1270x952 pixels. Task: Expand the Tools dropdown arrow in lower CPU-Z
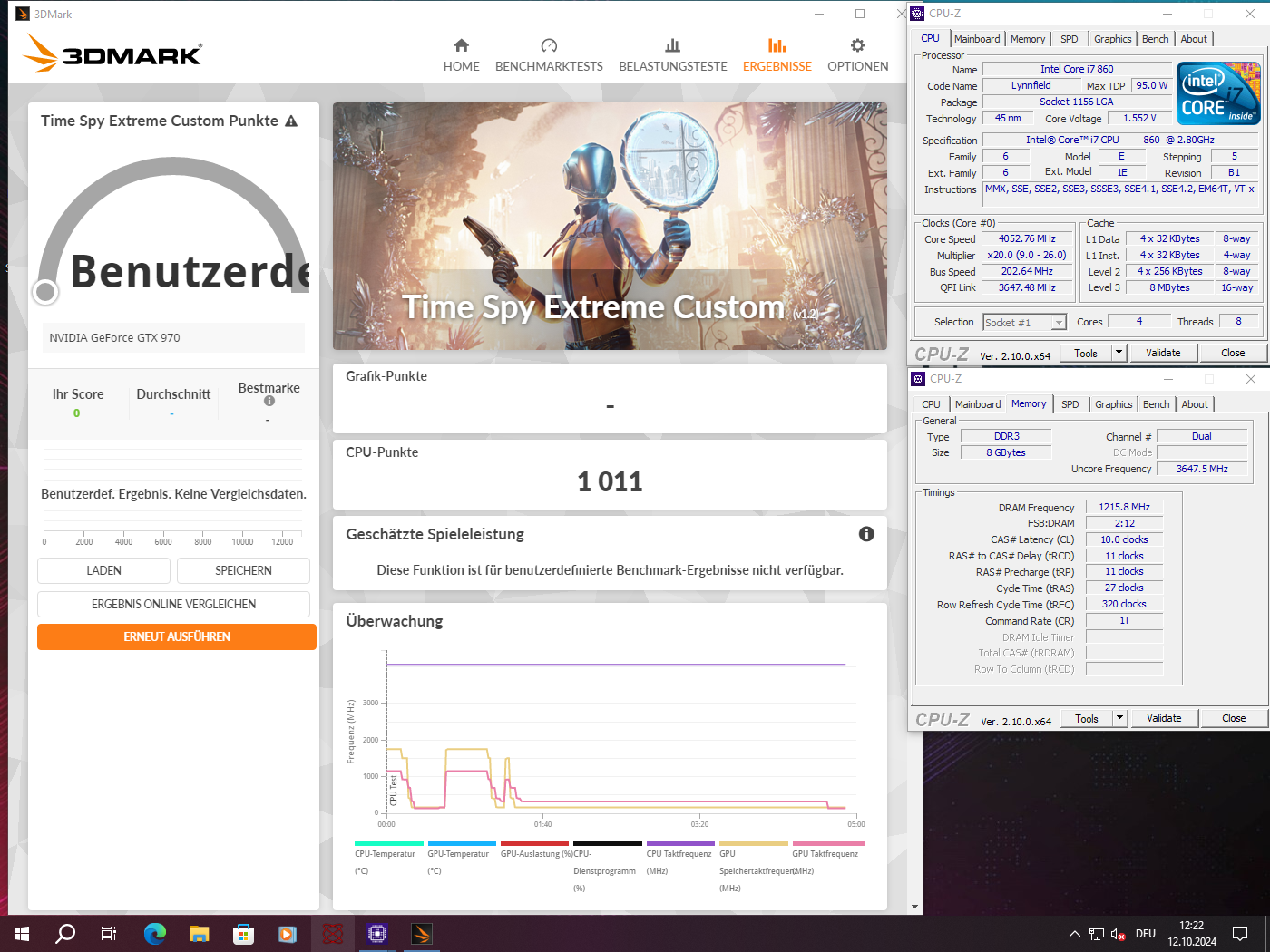(x=1119, y=718)
